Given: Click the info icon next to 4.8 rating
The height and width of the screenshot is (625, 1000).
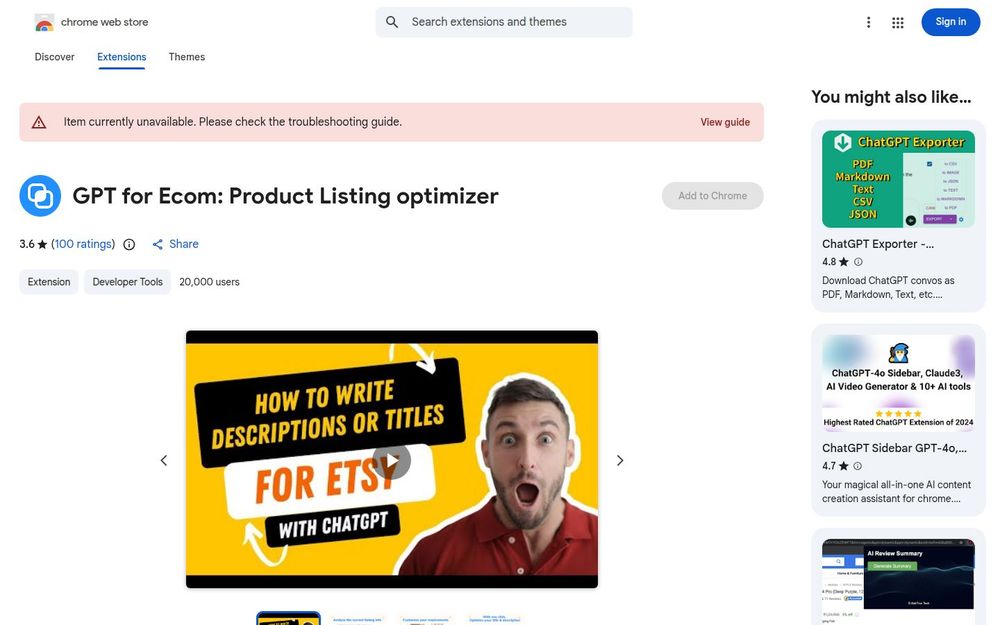Looking at the screenshot, I should [x=858, y=262].
